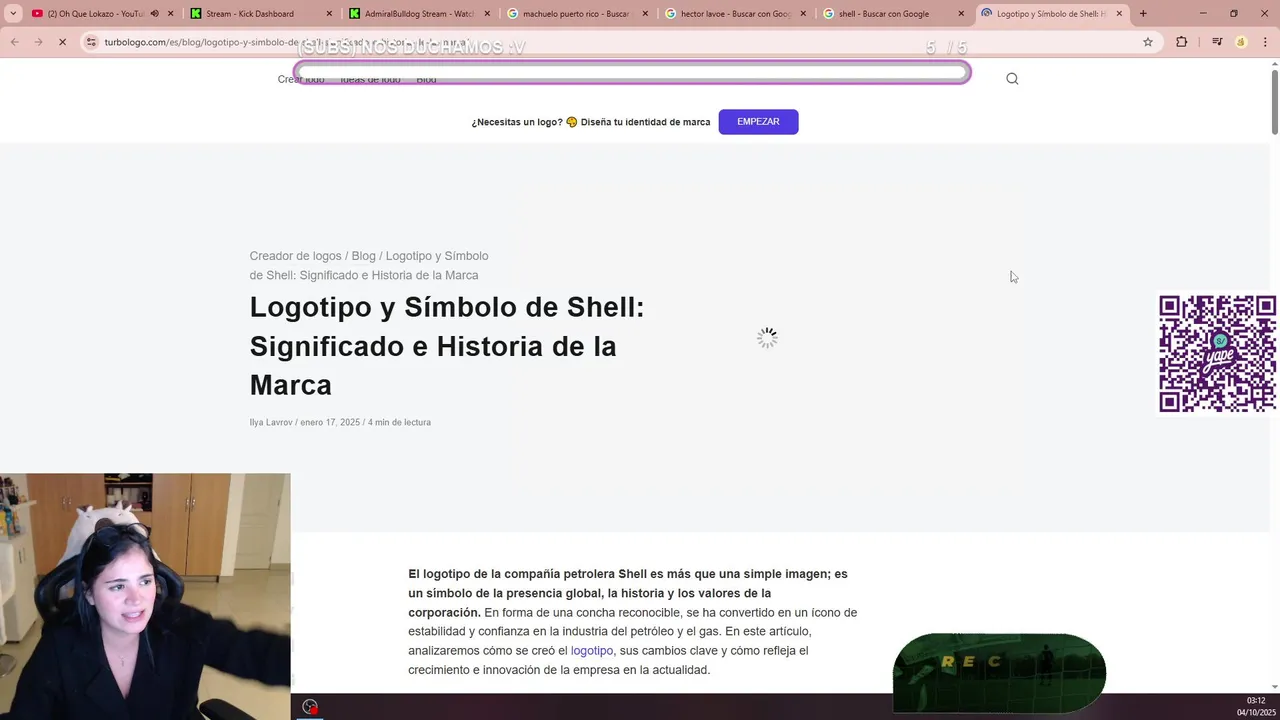Close the Logotipo y Símbolo de Shell tab
The height and width of the screenshot is (720, 1280).
(1119, 14)
